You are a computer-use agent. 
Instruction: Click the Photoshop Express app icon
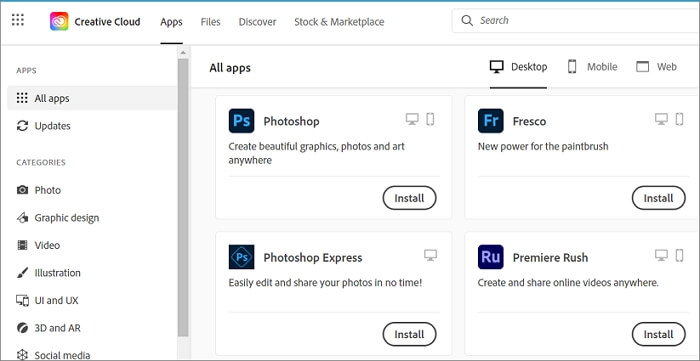point(242,257)
